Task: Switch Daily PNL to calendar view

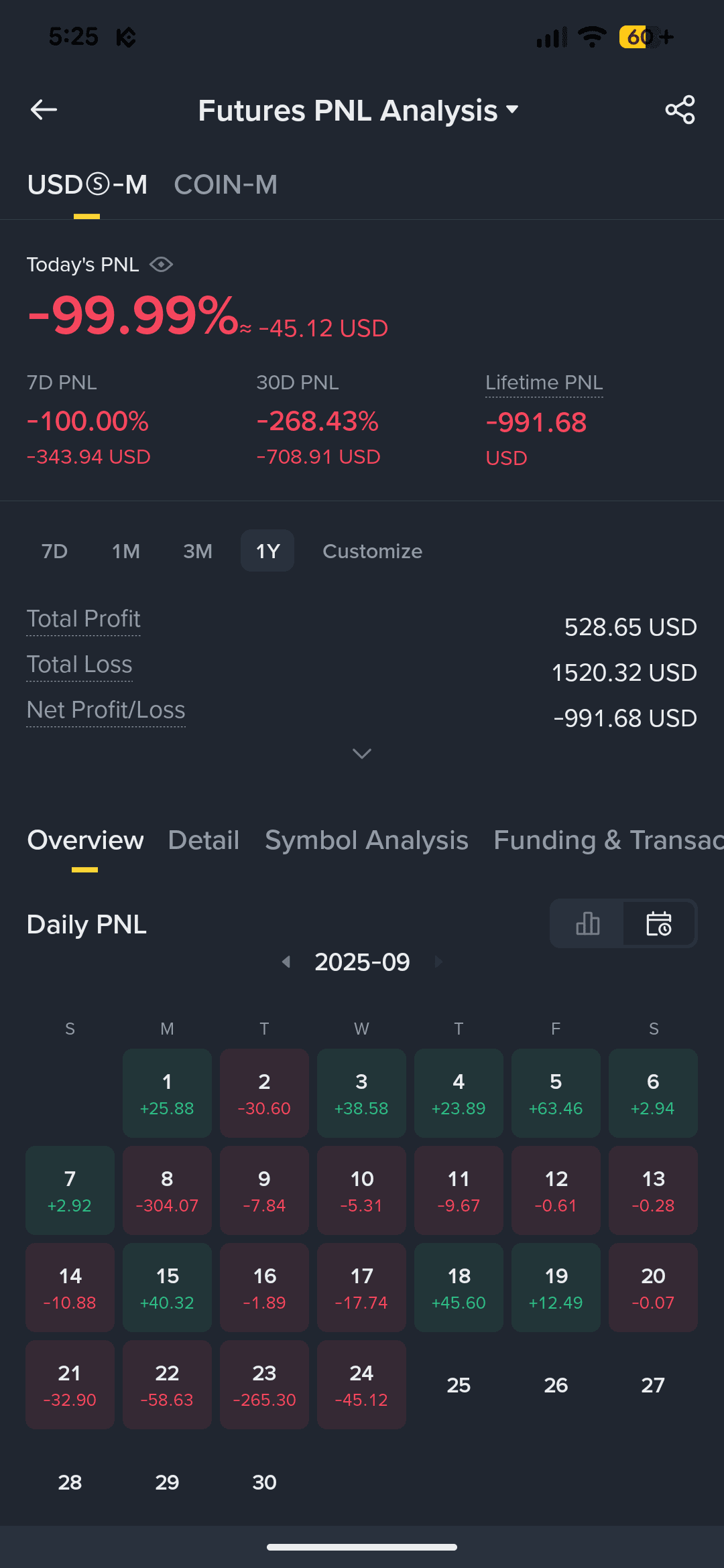Action: pyautogui.click(x=659, y=923)
